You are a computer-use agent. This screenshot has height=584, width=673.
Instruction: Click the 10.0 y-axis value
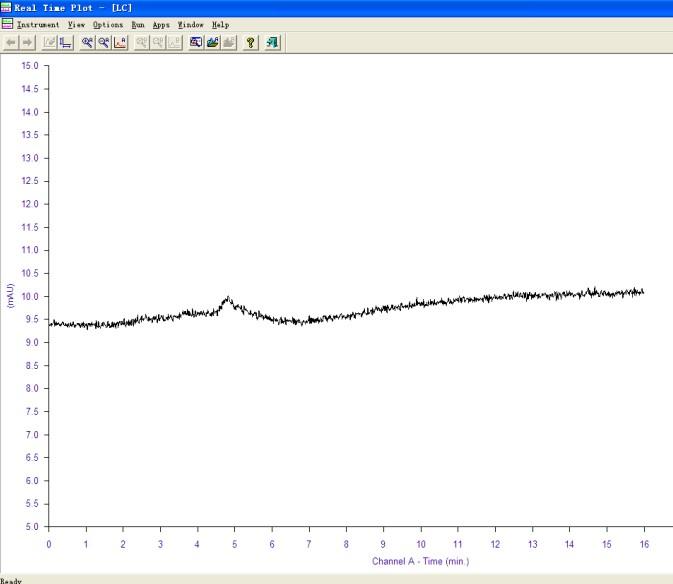[30, 296]
